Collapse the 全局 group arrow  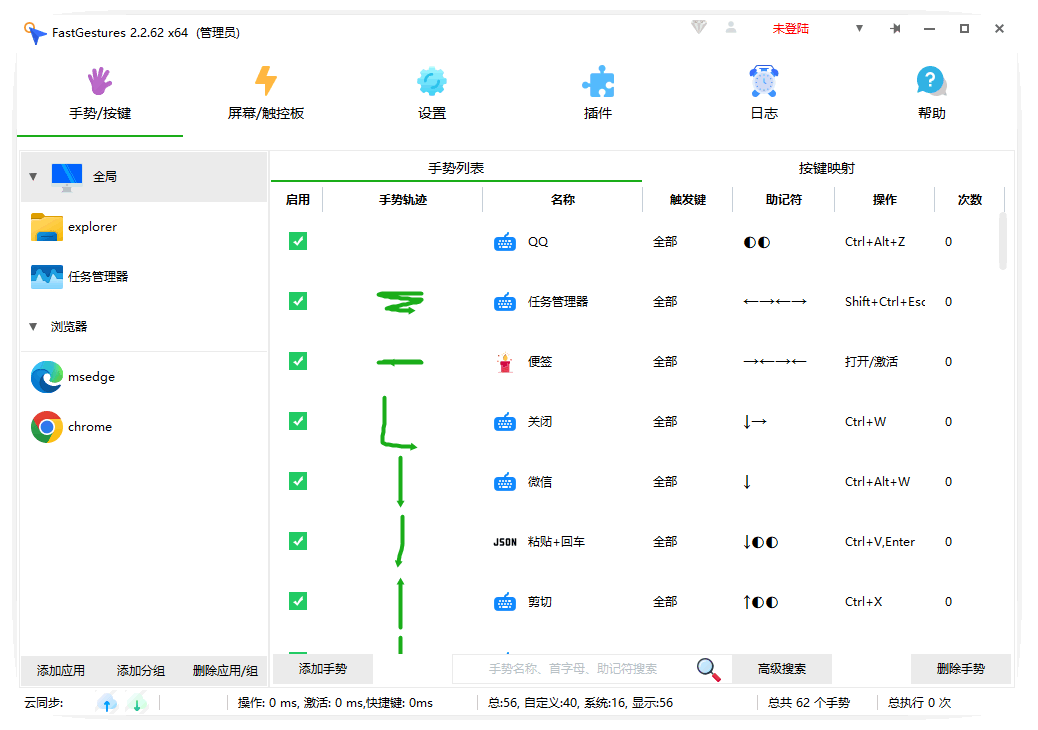[33, 177]
